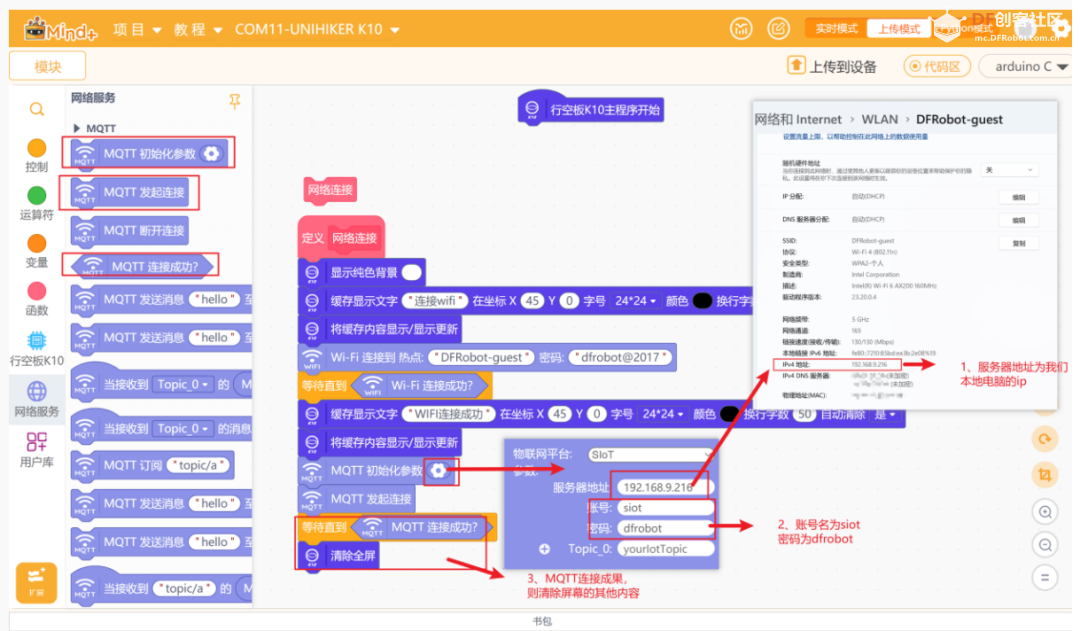Click 编辑 button for IP 分配

(1018, 198)
